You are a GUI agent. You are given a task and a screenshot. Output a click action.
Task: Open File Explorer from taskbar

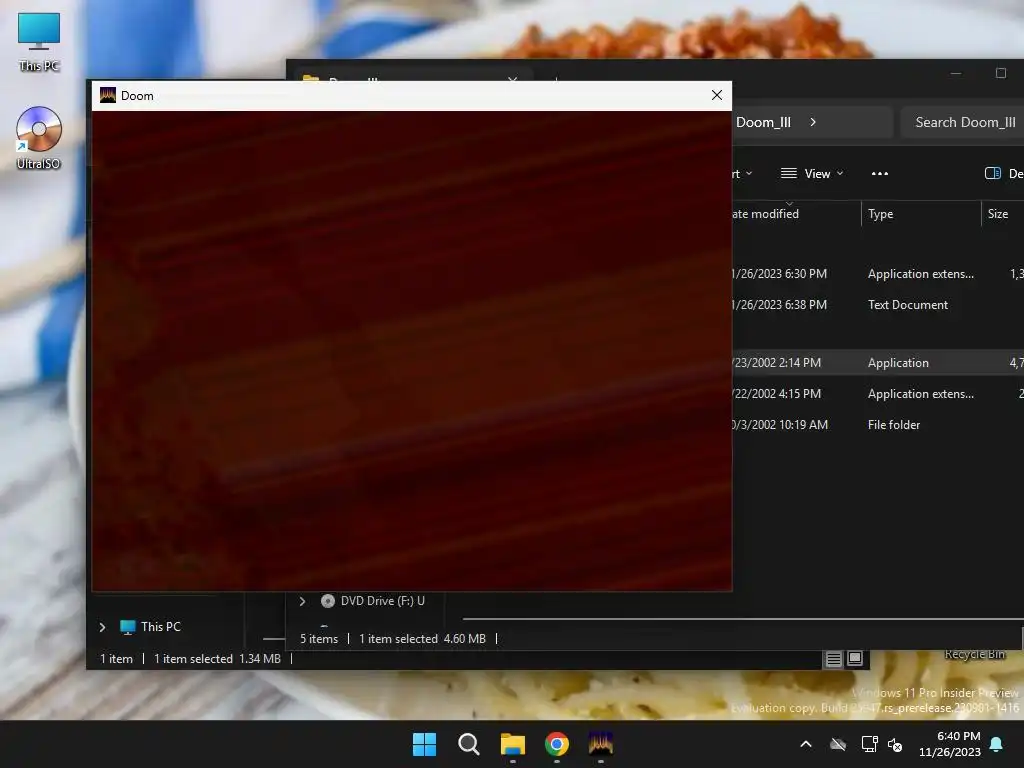[513, 744]
